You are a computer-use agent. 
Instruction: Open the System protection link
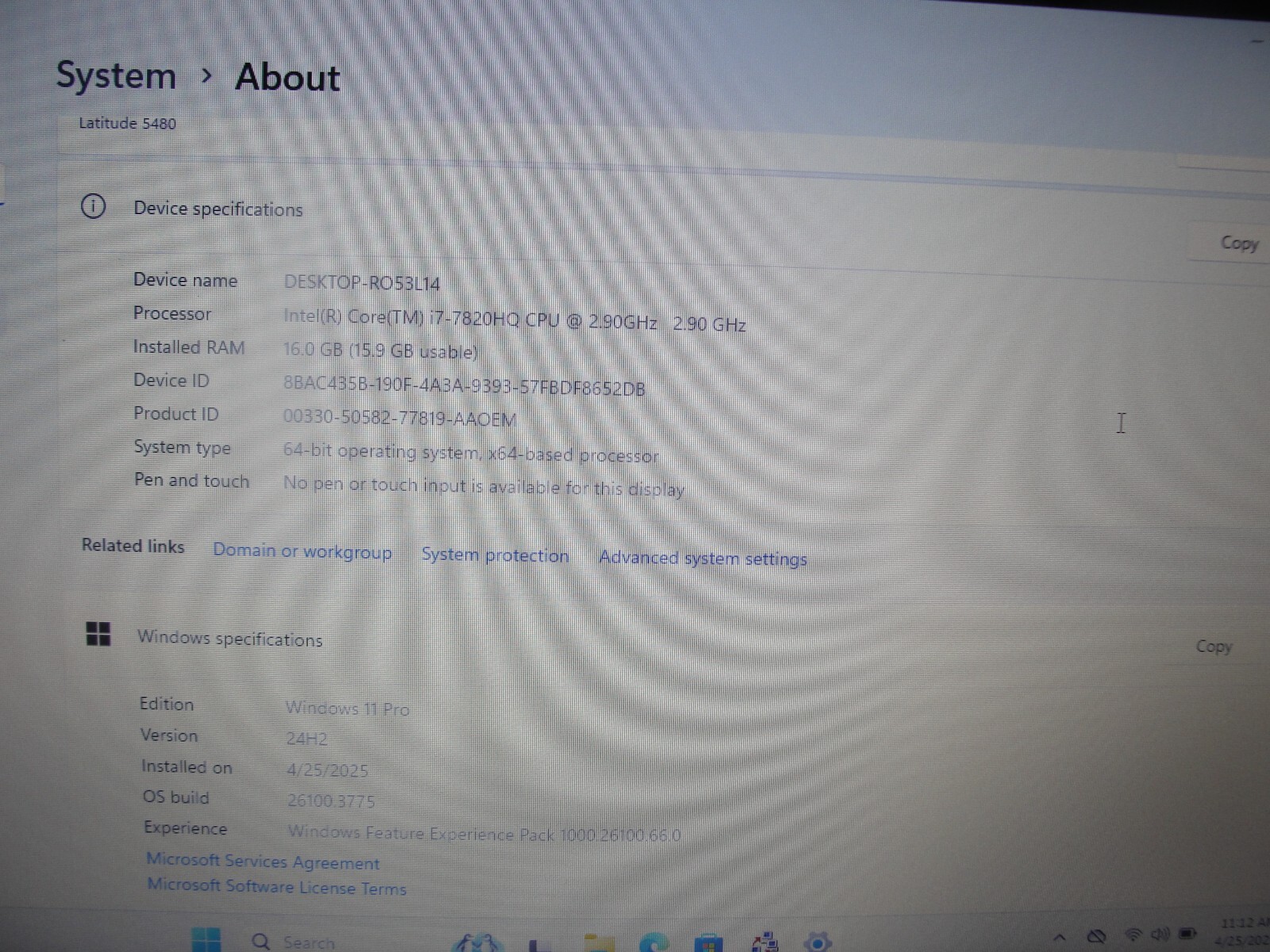495,555
